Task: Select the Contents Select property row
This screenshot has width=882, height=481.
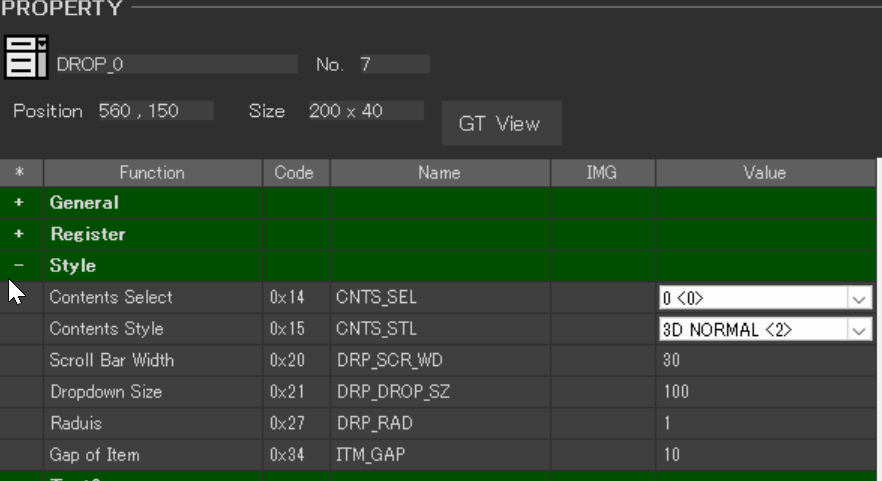Action: (x=111, y=298)
